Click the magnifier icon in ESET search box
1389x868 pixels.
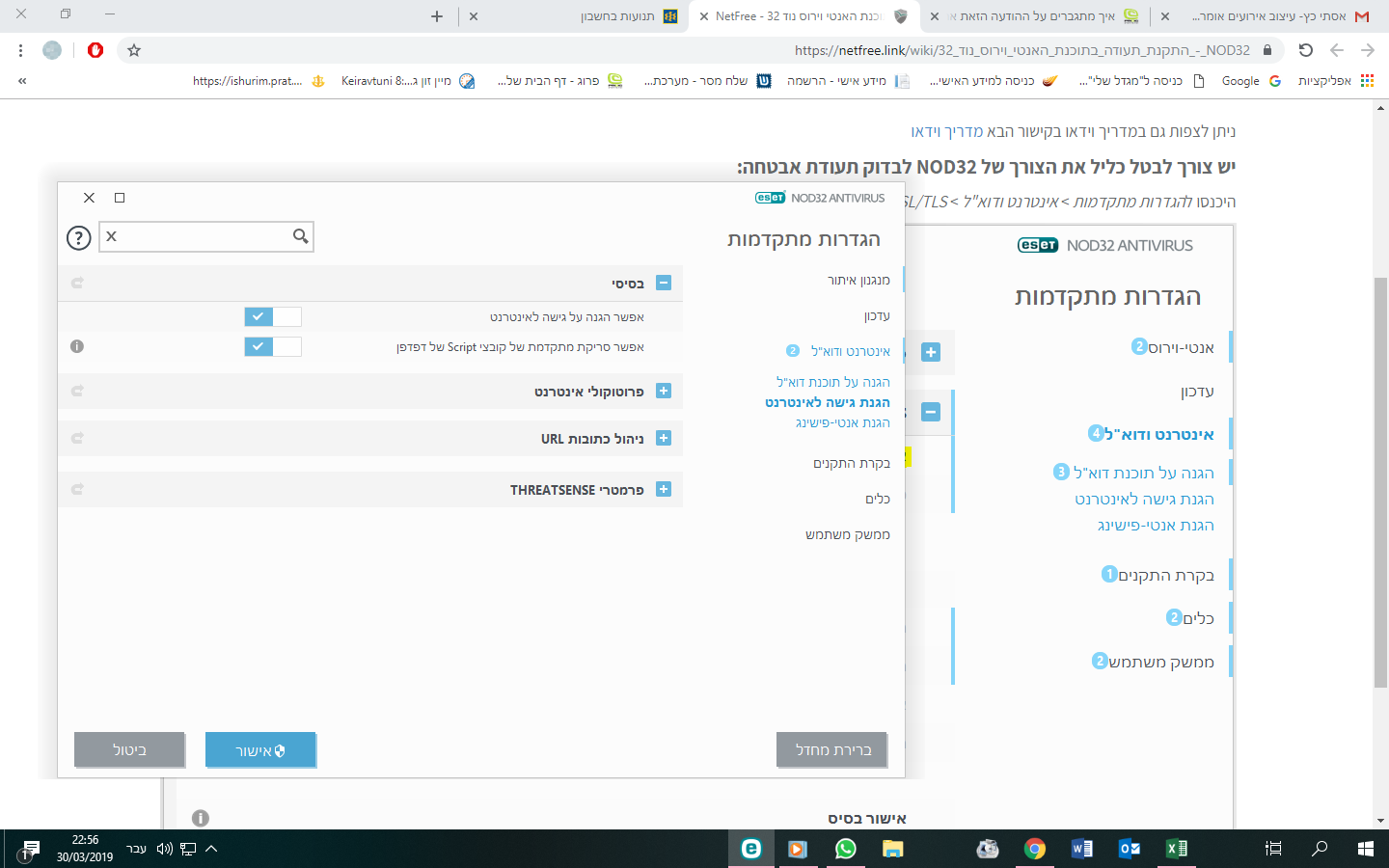click(x=300, y=236)
